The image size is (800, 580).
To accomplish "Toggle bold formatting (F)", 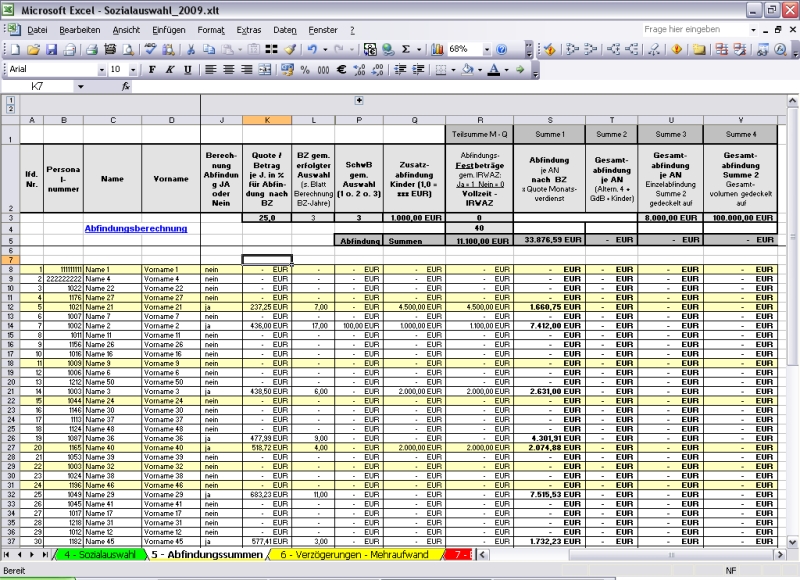I will (152, 69).
